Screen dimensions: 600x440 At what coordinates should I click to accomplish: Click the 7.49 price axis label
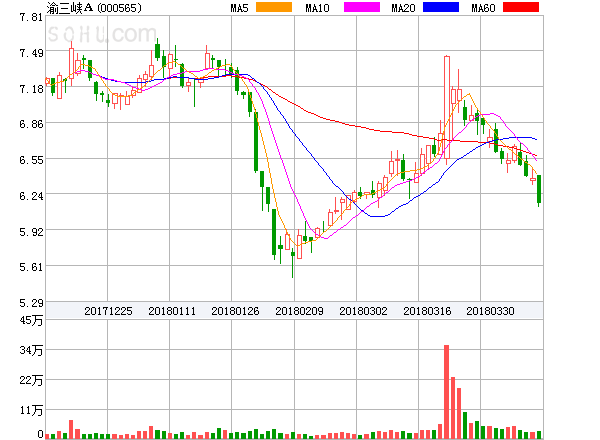[x=31, y=53]
